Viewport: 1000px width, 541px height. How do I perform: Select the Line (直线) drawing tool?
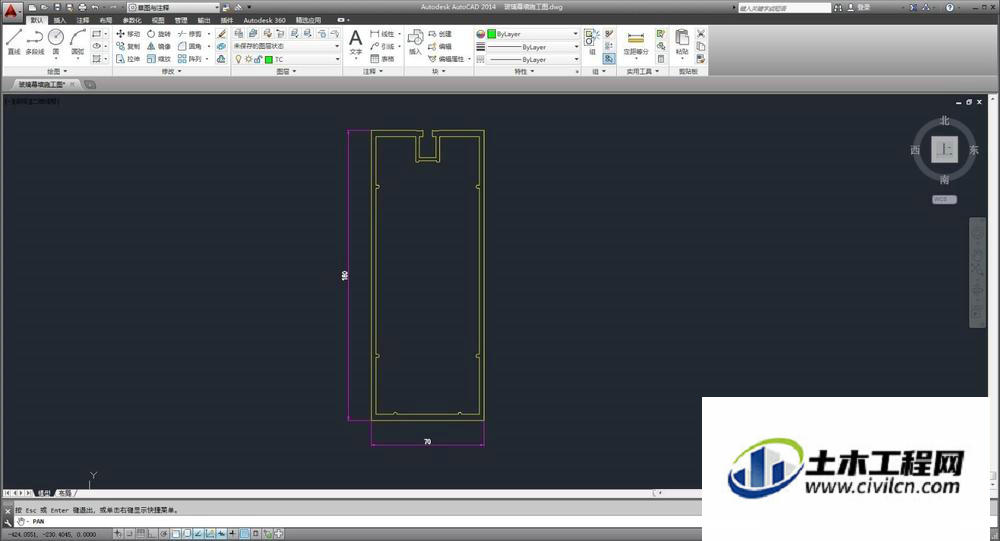(14, 41)
